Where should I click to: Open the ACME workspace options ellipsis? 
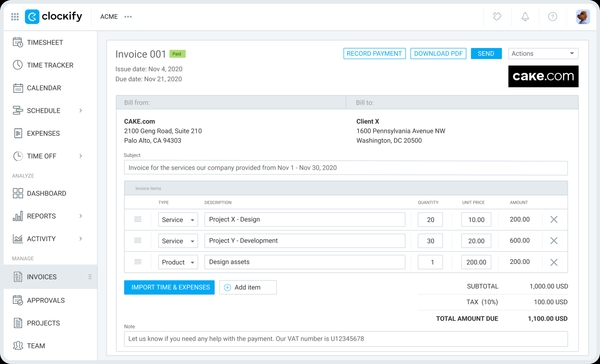click(128, 17)
